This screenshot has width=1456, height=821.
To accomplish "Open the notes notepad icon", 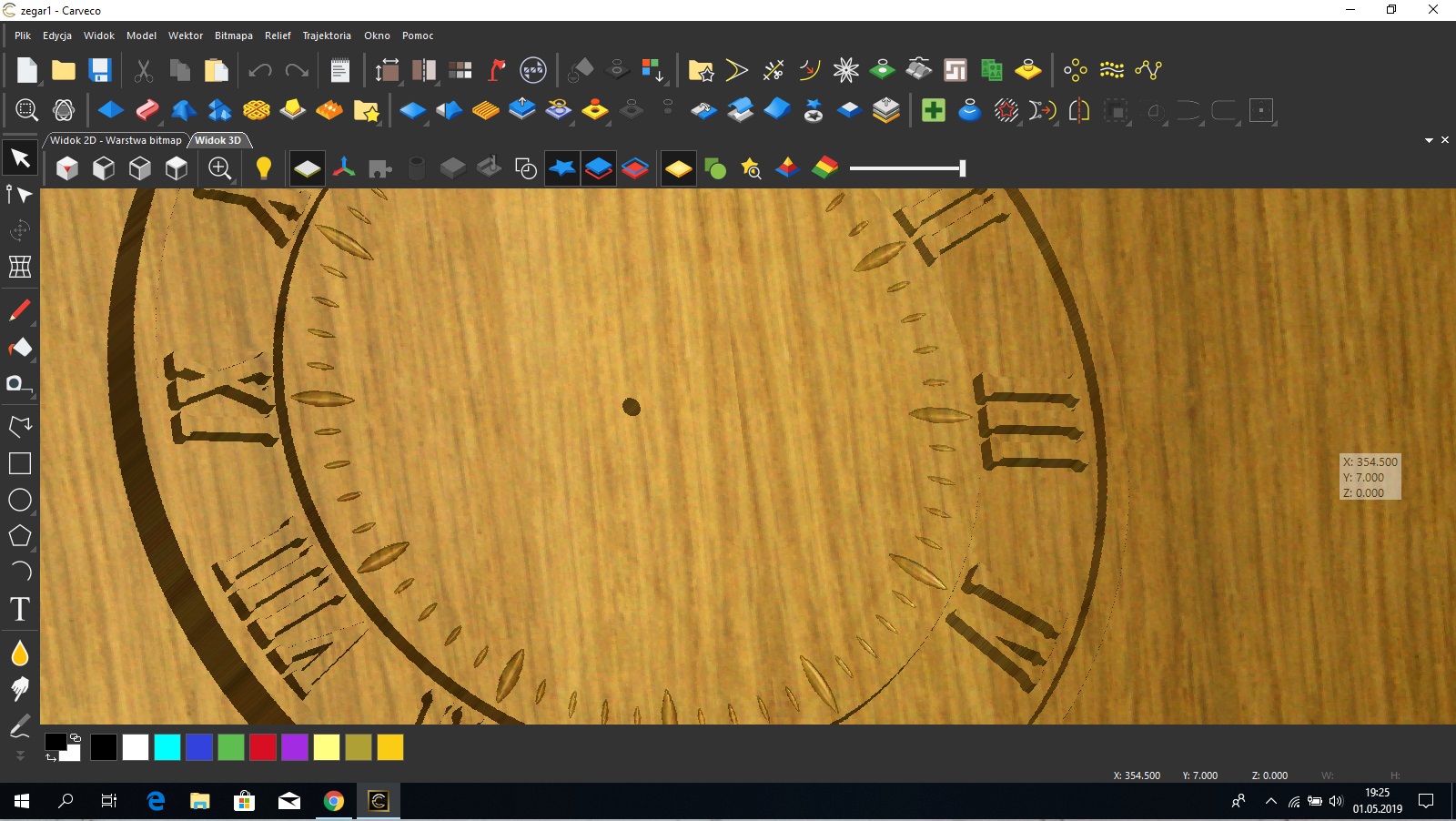I will (339, 70).
